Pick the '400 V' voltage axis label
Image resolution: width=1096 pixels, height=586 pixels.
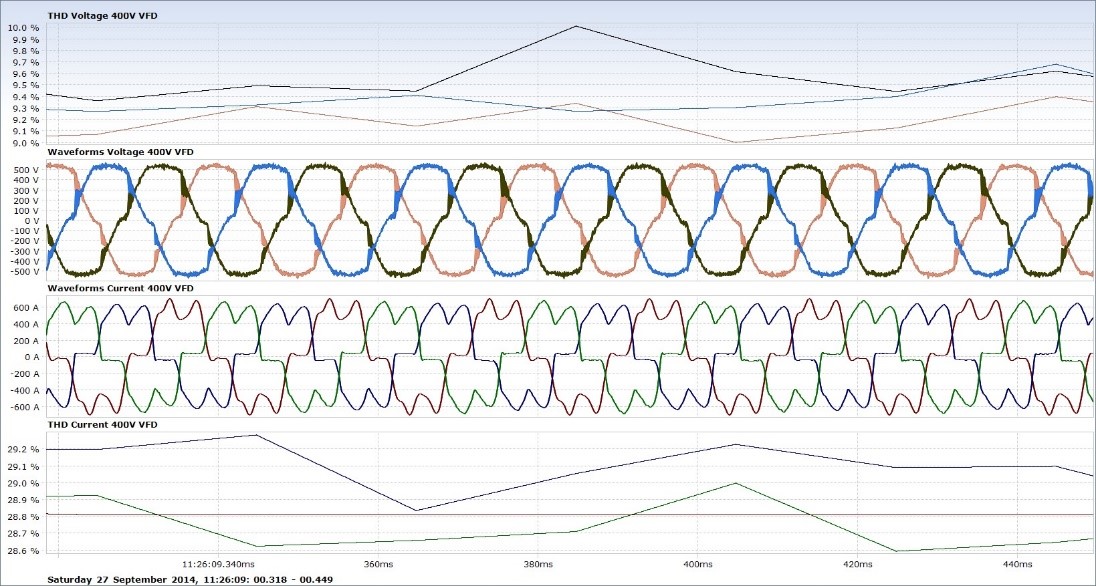coord(27,180)
